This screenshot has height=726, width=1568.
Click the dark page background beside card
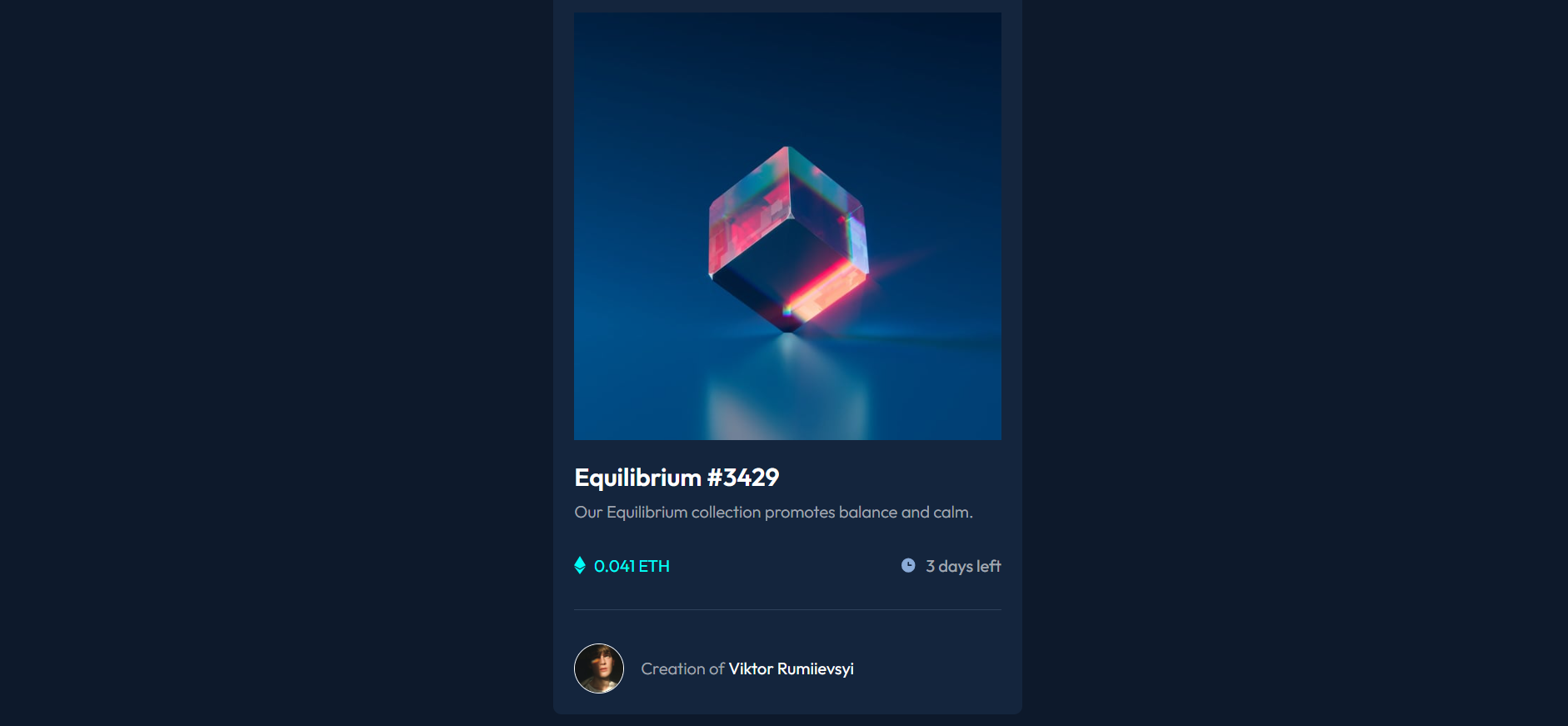[275, 363]
